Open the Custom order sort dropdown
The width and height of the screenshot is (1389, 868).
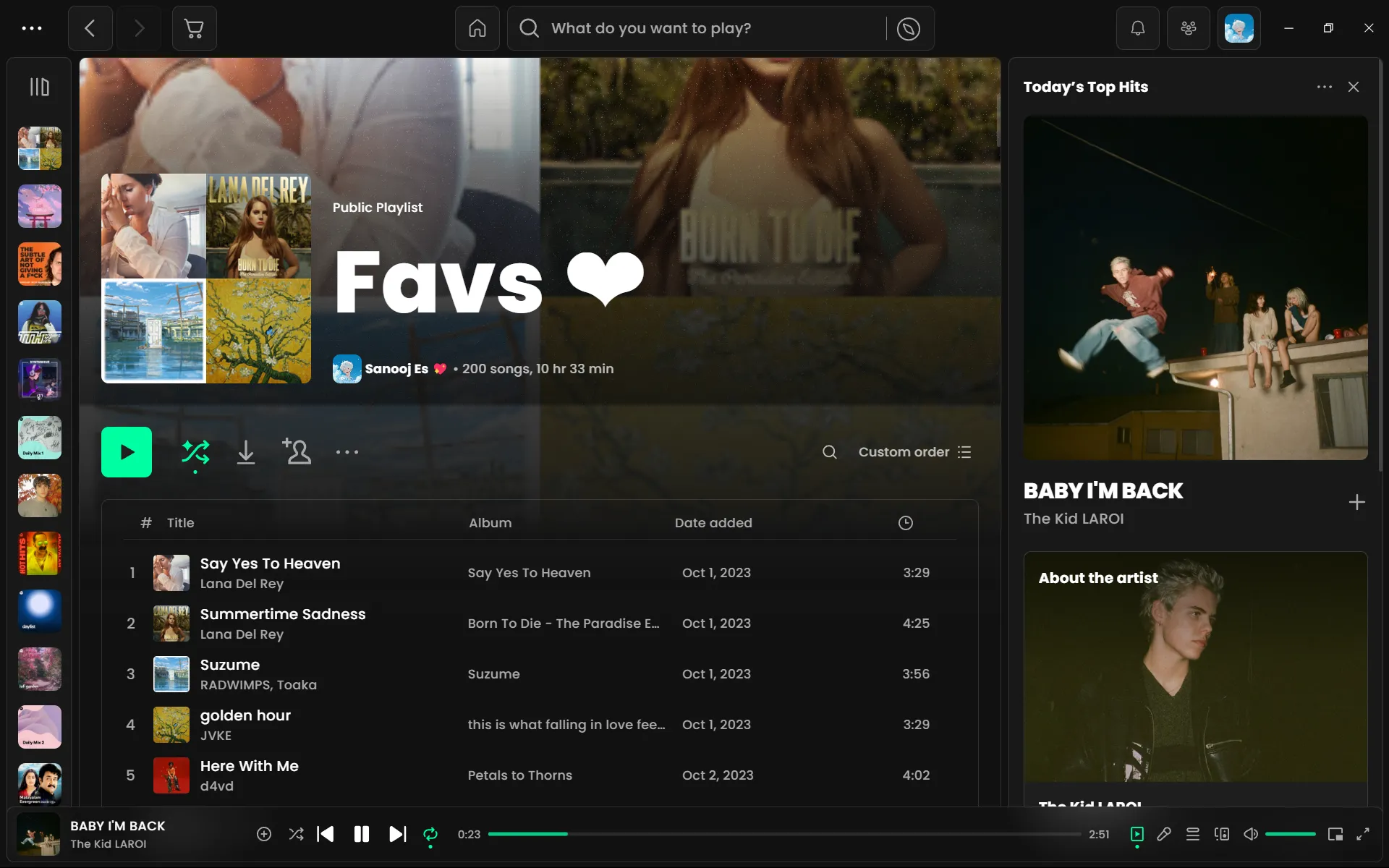click(914, 452)
